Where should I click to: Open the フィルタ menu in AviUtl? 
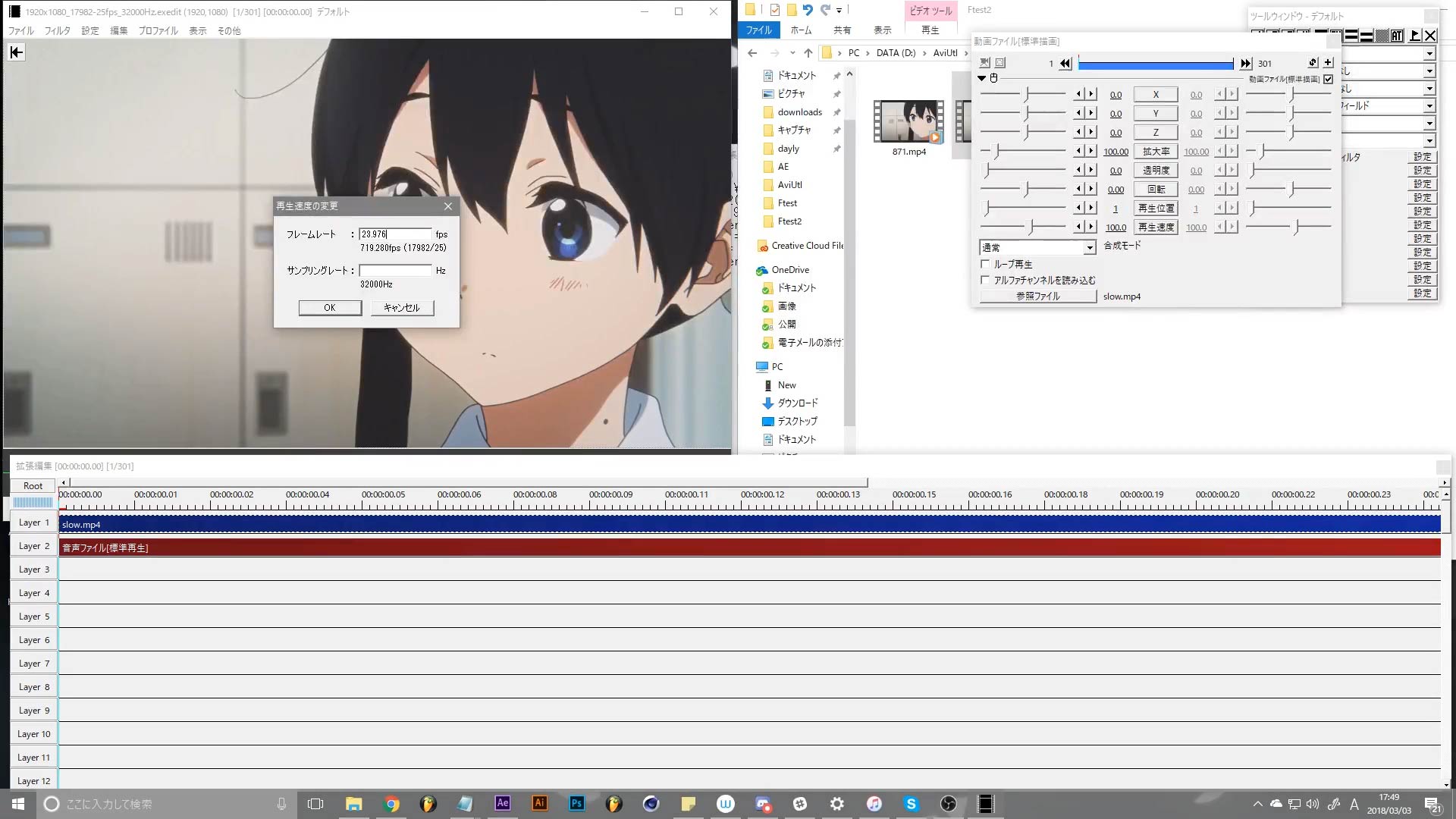pos(57,31)
